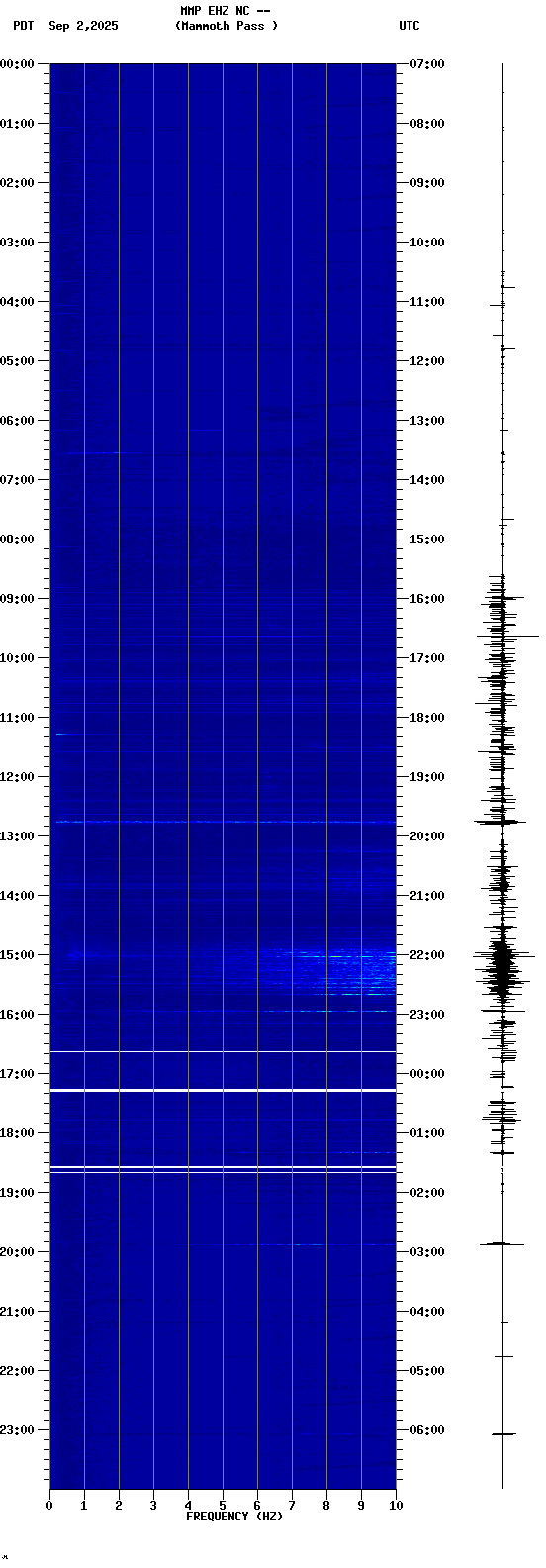Click the 'UTC' timezone label
The width and height of the screenshot is (546, 1568).
[x=409, y=26]
